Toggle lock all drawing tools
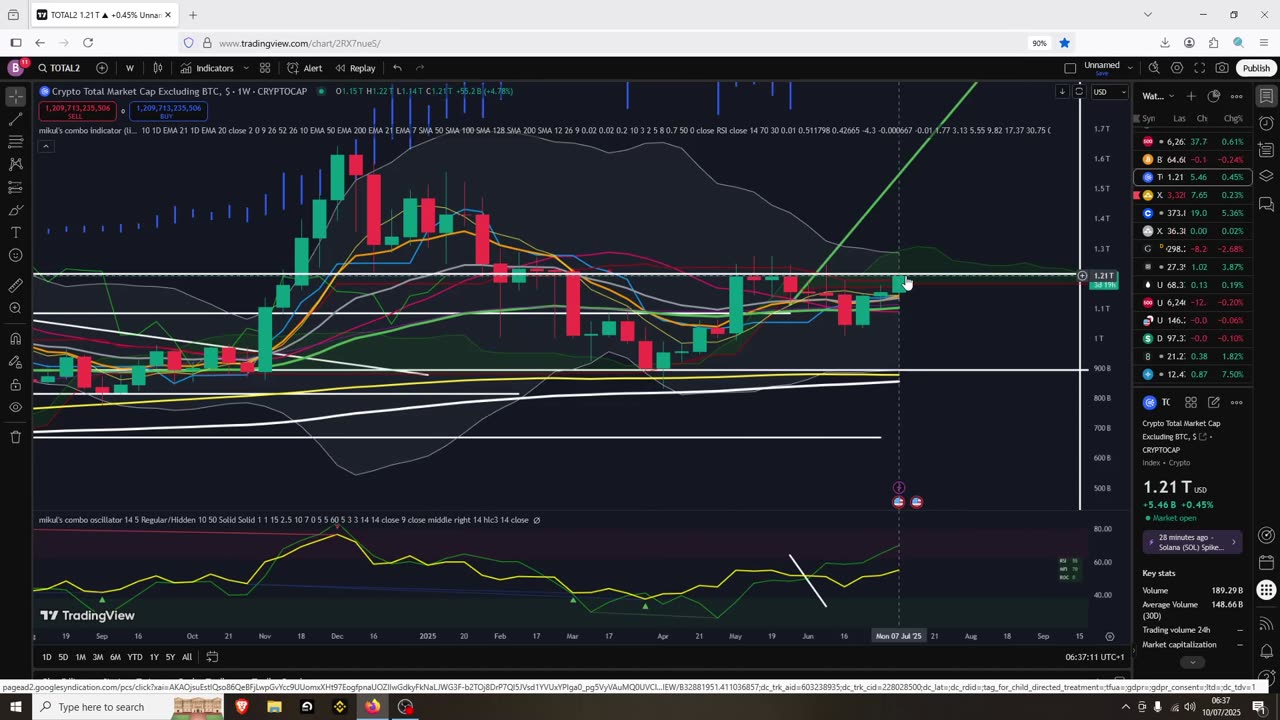Viewport: 1280px width, 720px height. tap(15, 384)
